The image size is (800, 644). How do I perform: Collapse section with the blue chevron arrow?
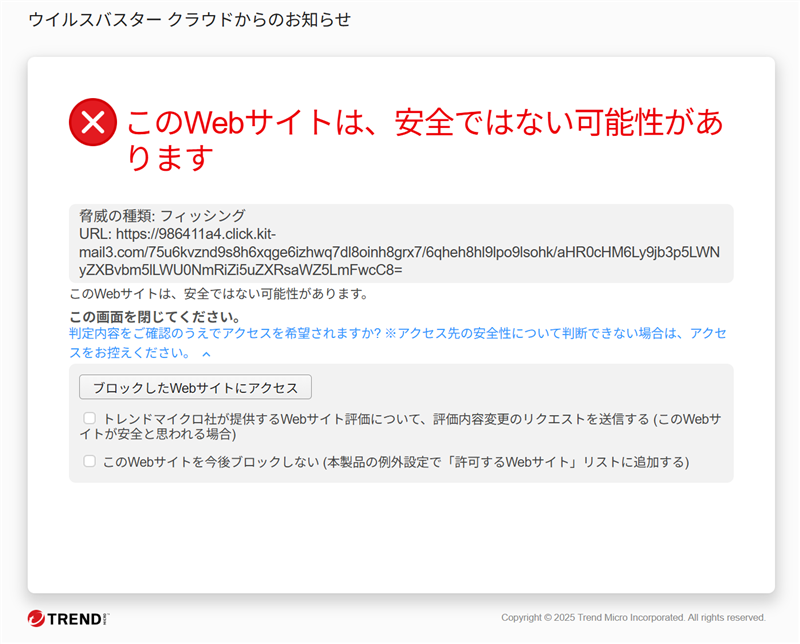(206, 354)
